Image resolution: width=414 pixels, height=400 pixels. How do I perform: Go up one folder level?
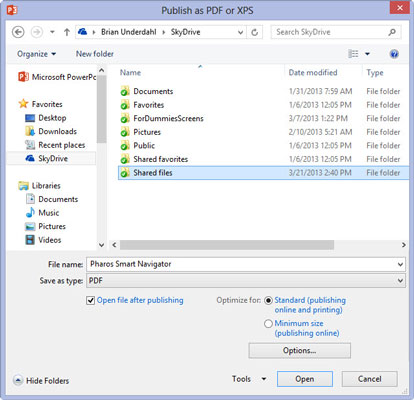(67, 32)
